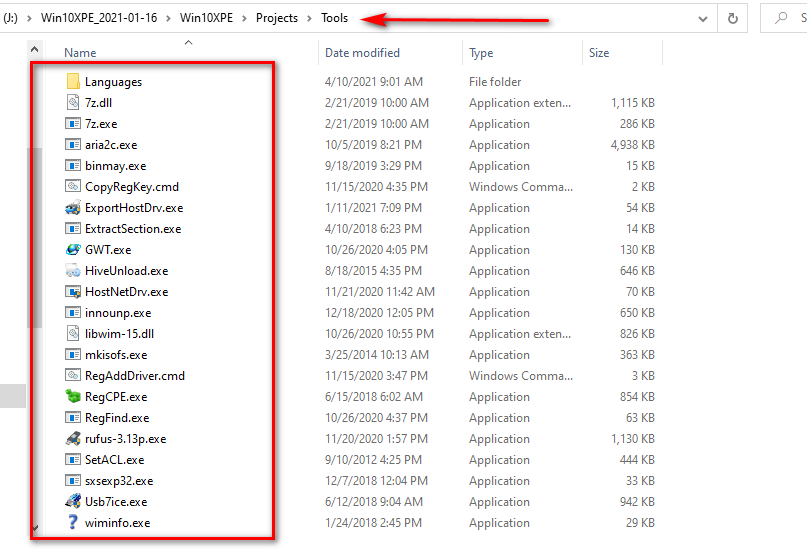
Task: Click the innounp.exe file icon
Action: [x=73, y=312]
